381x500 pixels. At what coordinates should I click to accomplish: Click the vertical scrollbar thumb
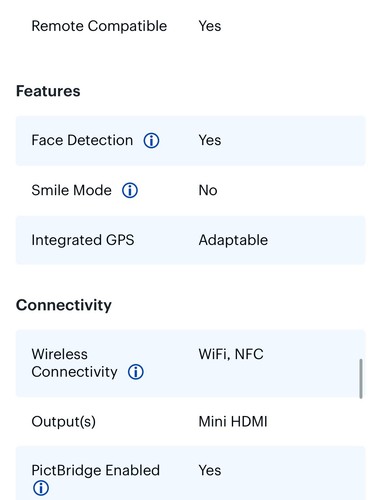coord(361,379)
